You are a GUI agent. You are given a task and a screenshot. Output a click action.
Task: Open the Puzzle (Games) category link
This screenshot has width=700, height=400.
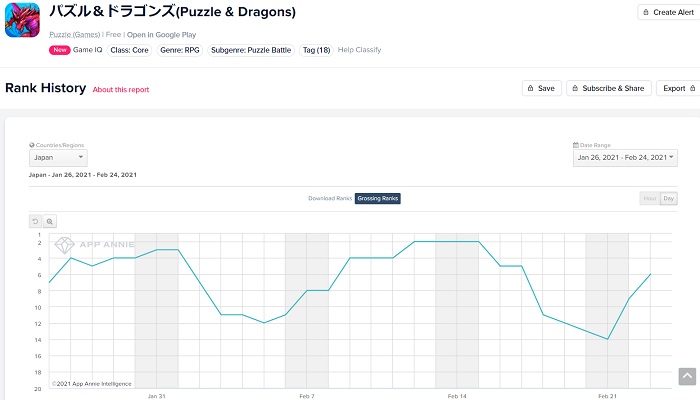pyautogui.click(x=75, y=35)
